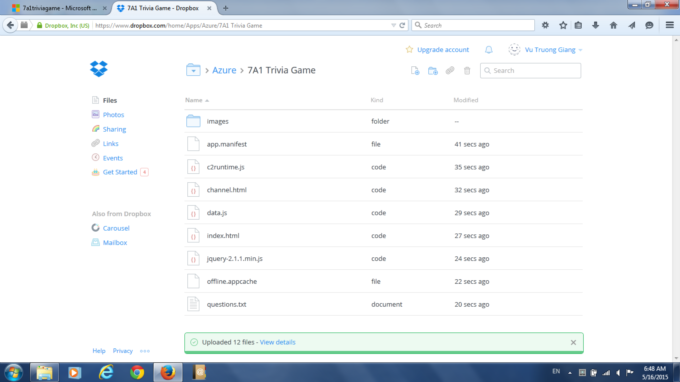The height and width of the screenshot is (382, 680).
Task: Click the View details link
Action: (278, 342)
